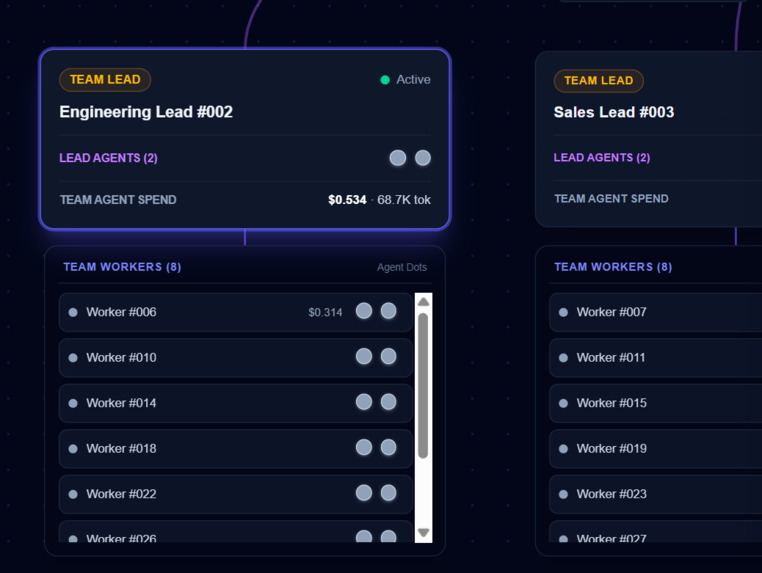Click the Agent Dots label
Viewport: 762px width, 573px height.
point(402,267)
